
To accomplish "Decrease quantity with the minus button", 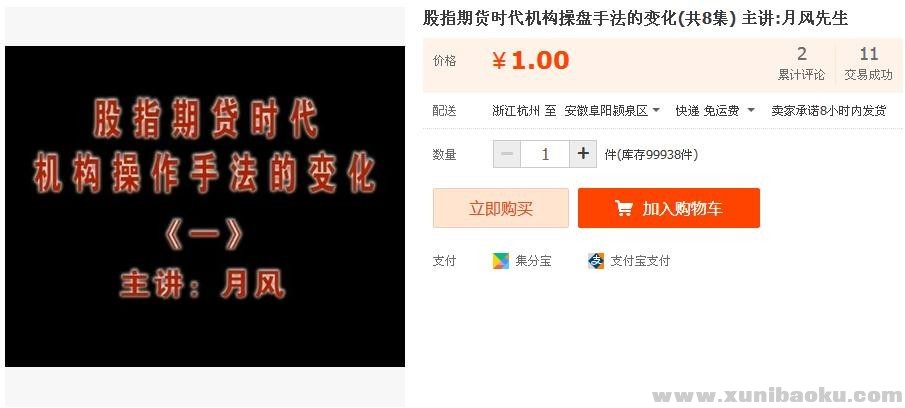I will tap(507, 154).
